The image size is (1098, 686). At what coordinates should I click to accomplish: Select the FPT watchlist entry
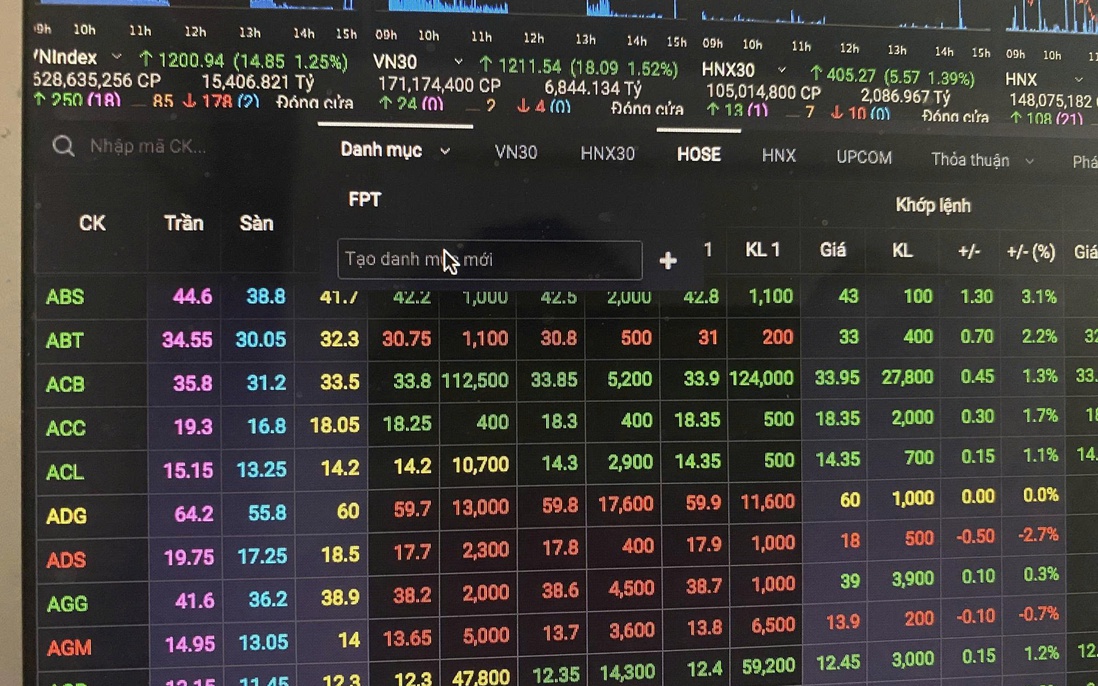point(364,200)
